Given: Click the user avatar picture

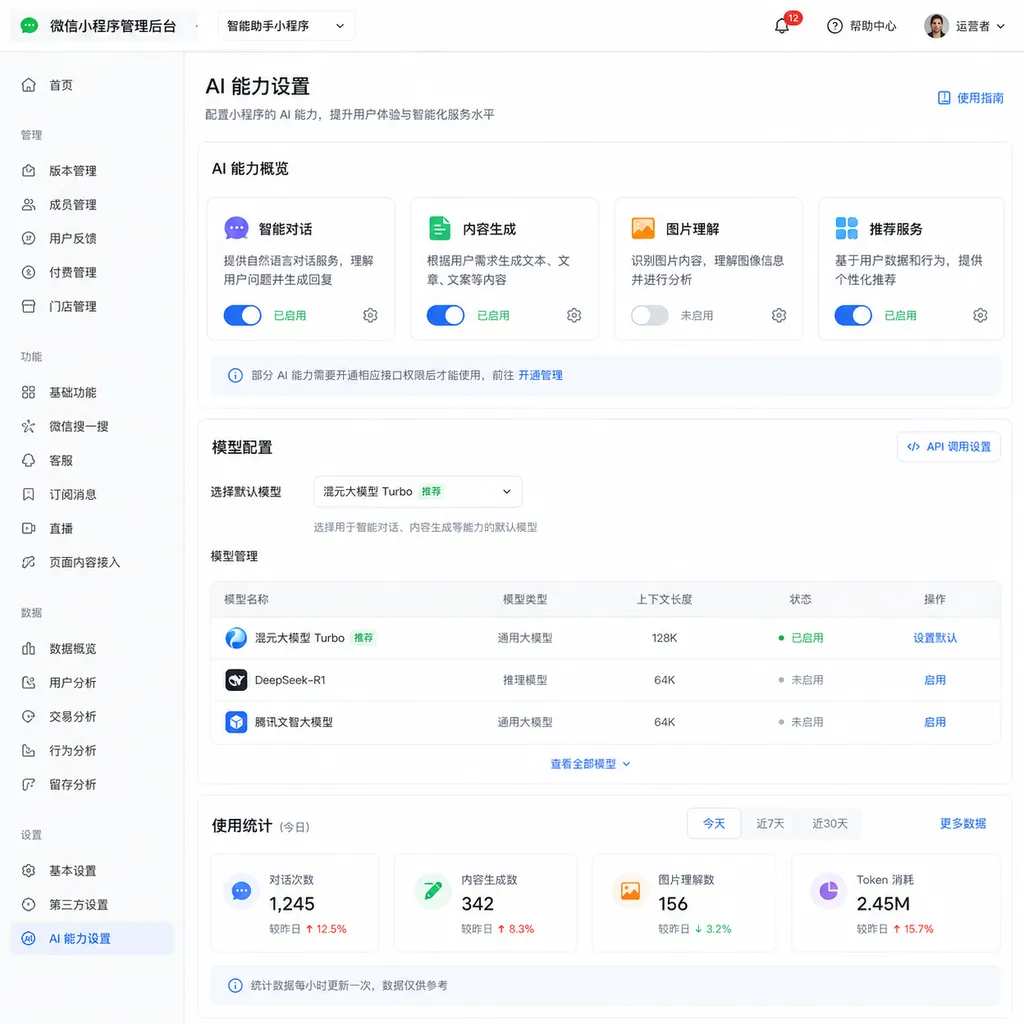Looking at the screenshot, I should pos(936,26).
